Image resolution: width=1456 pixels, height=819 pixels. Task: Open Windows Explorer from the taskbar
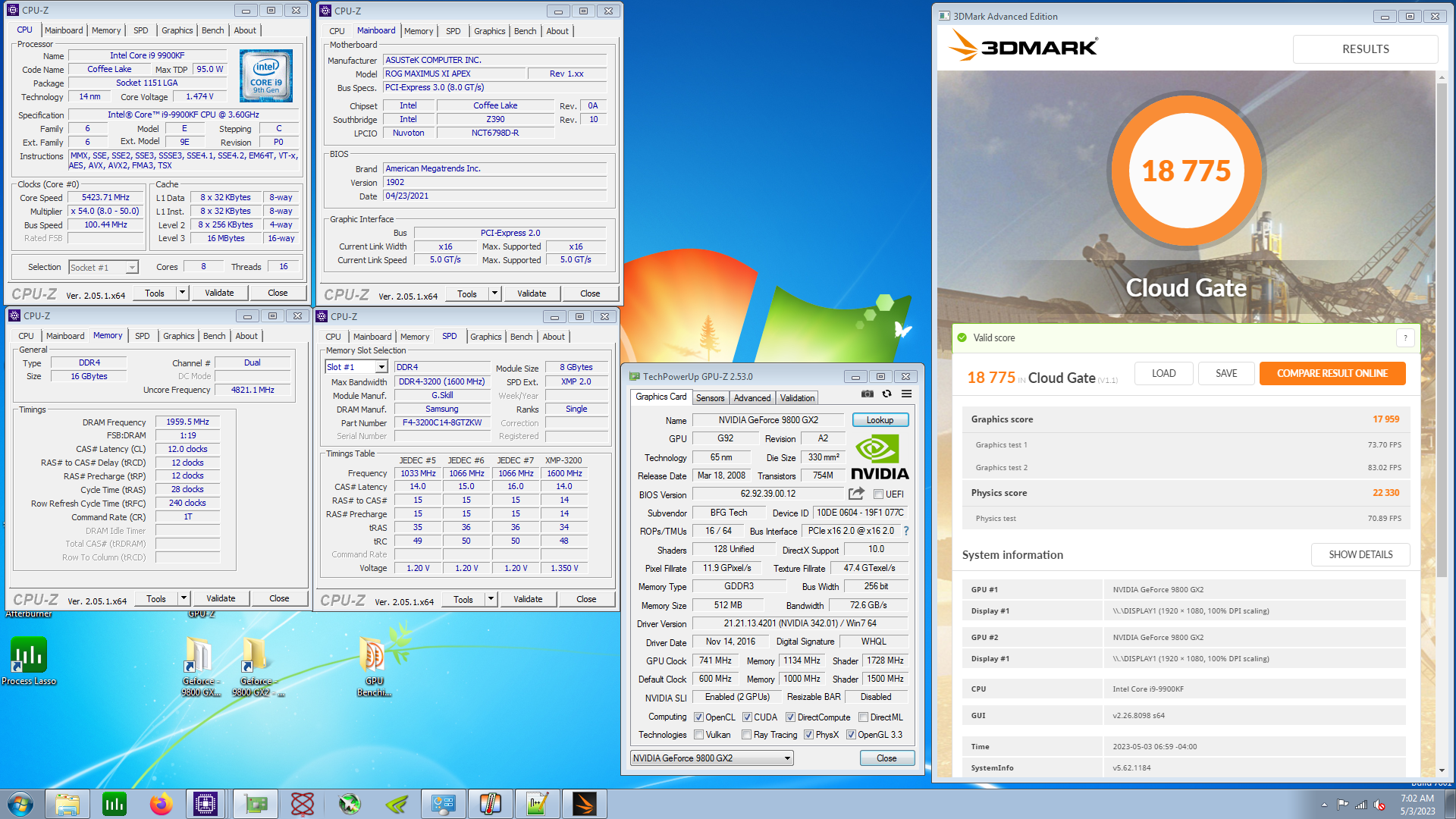67,804
